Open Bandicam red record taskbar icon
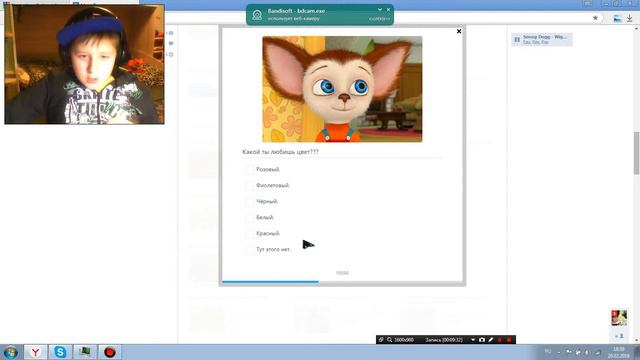The width and height of the screenshot is (640, 360). 109,352
